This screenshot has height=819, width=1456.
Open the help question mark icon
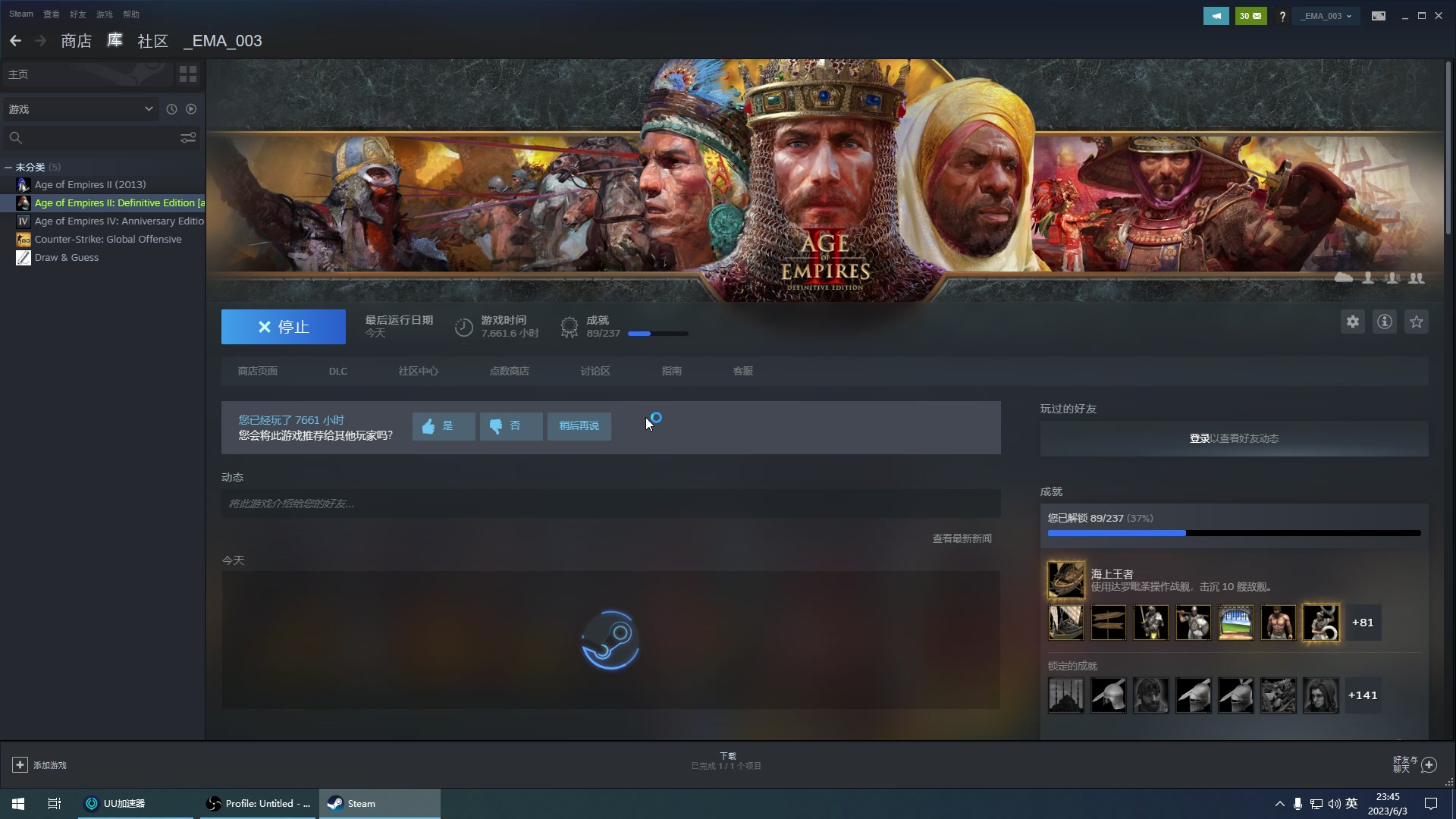pos(1282,16)
